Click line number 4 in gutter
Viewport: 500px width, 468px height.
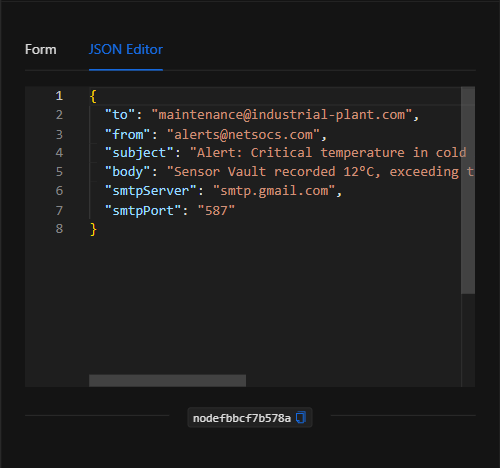pyautogui.click(x=59, y=153)
